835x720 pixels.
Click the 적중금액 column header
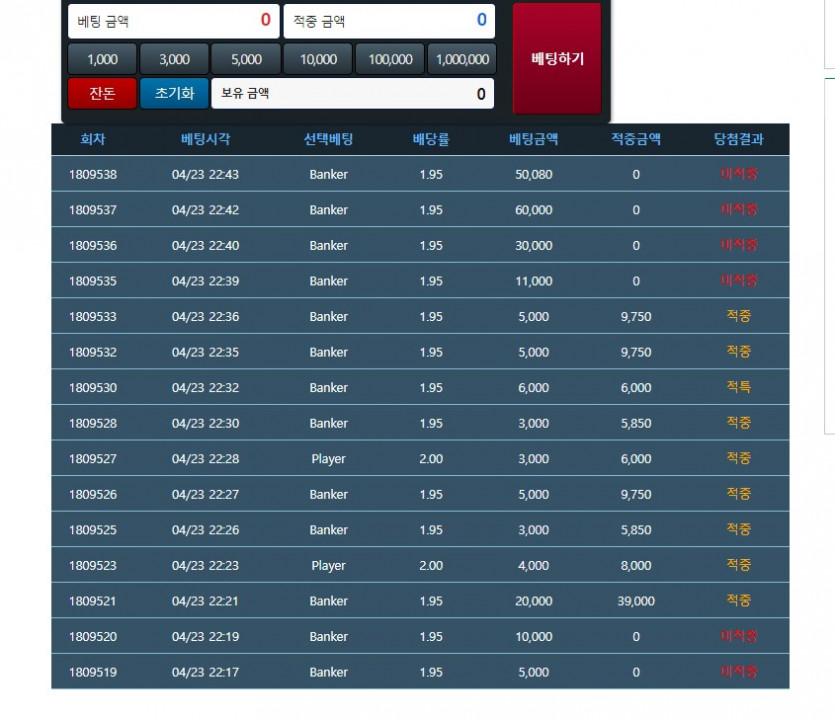(636, 140)
